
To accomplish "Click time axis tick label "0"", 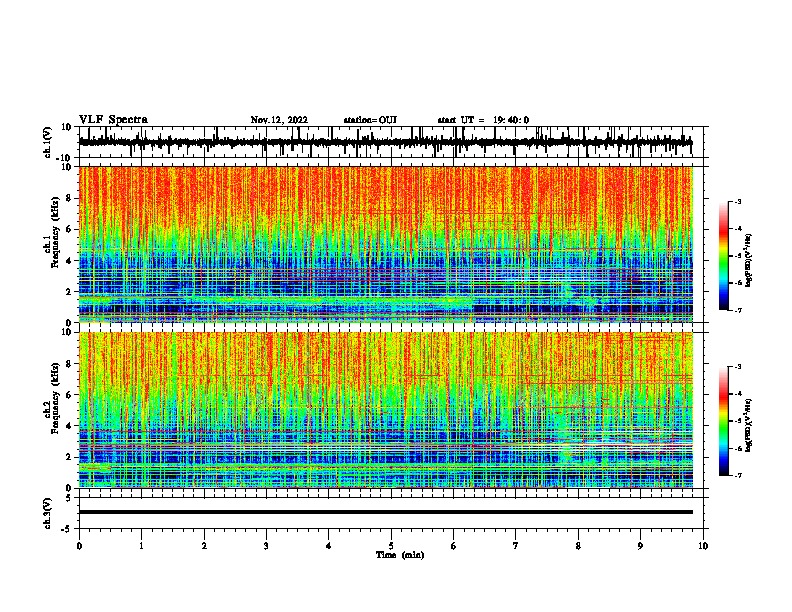I will [79, 546].
